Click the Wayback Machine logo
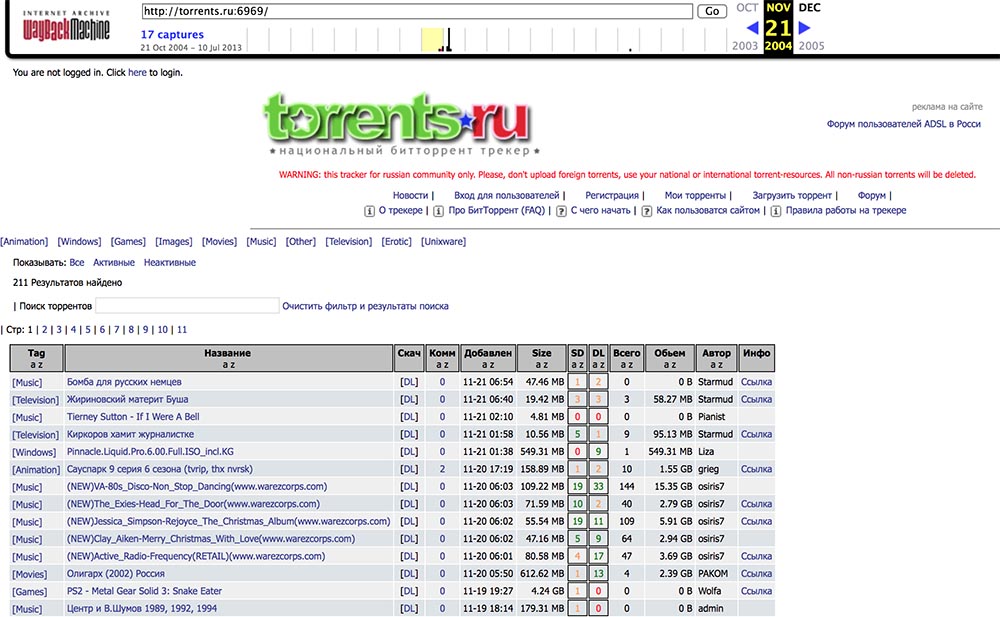Image resolution: width=1000 pixels, height=617 pixels. tap(66, 26)
